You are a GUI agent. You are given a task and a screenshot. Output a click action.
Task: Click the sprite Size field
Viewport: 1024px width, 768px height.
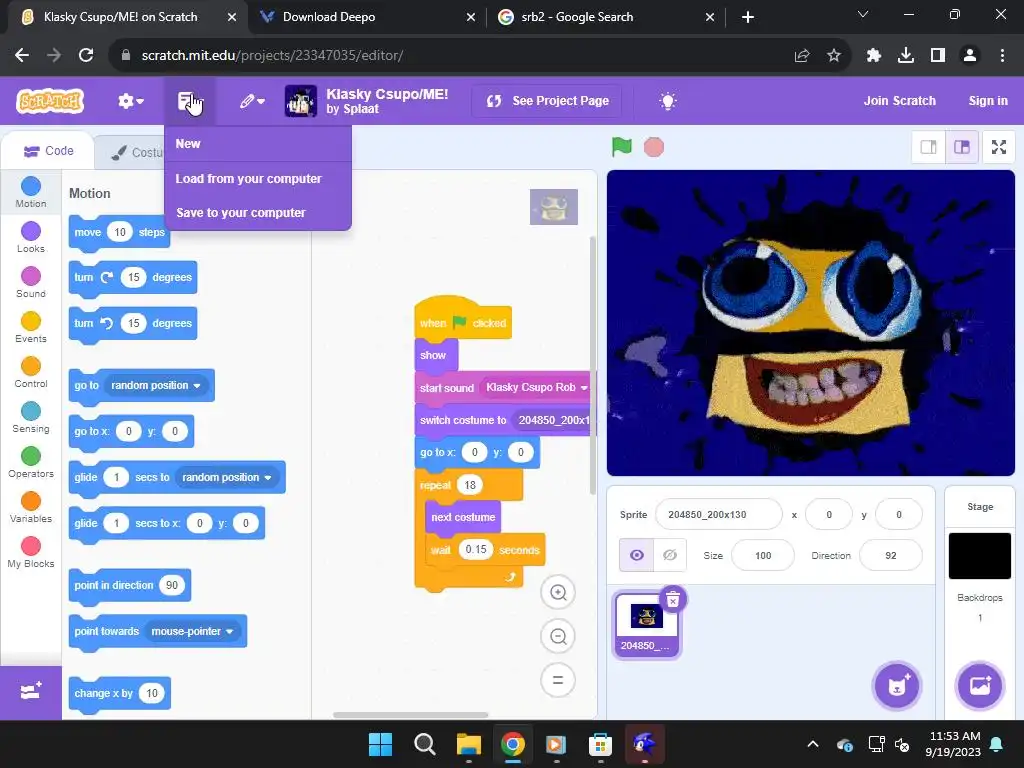tap(763, 556)
